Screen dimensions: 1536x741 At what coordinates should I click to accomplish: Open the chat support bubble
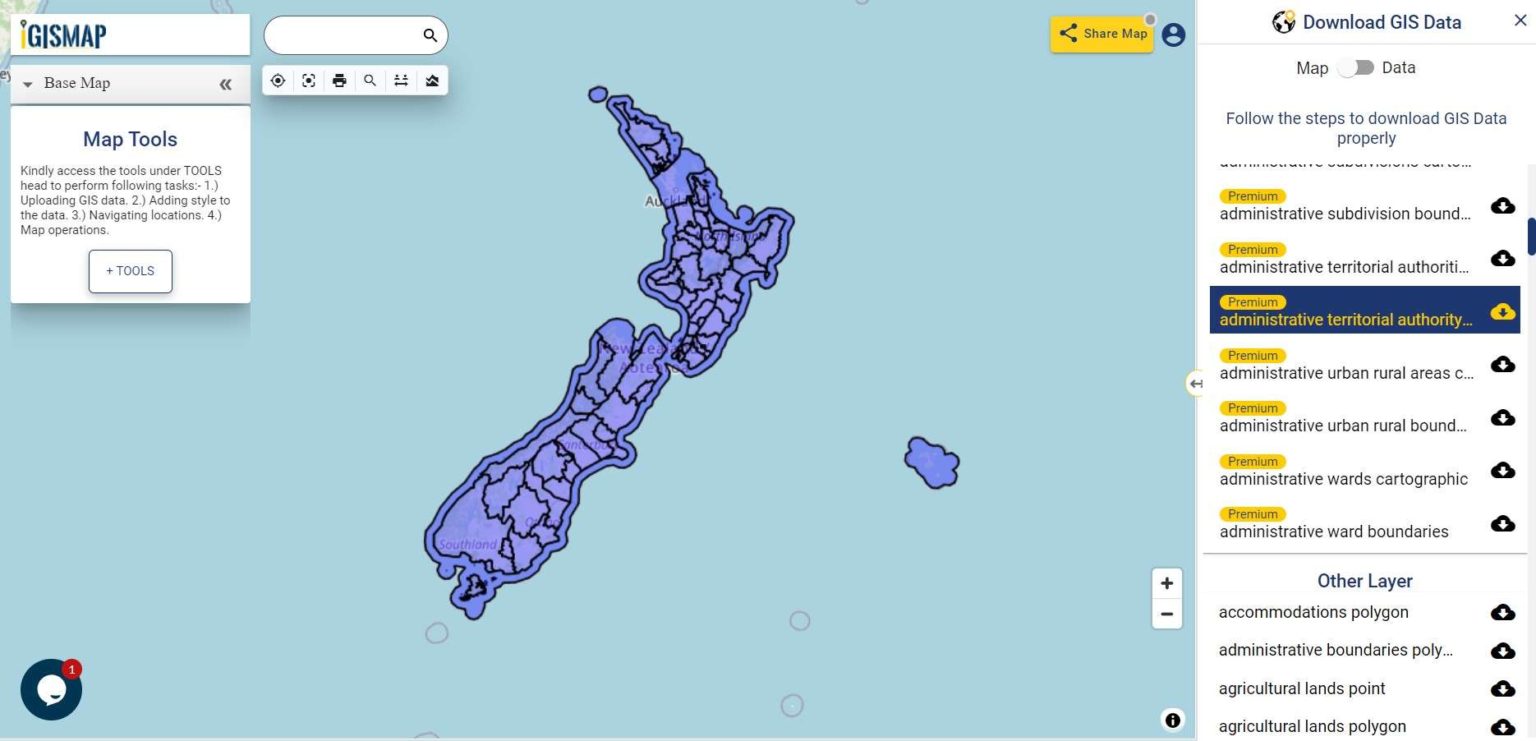click(x=51, y=689)
